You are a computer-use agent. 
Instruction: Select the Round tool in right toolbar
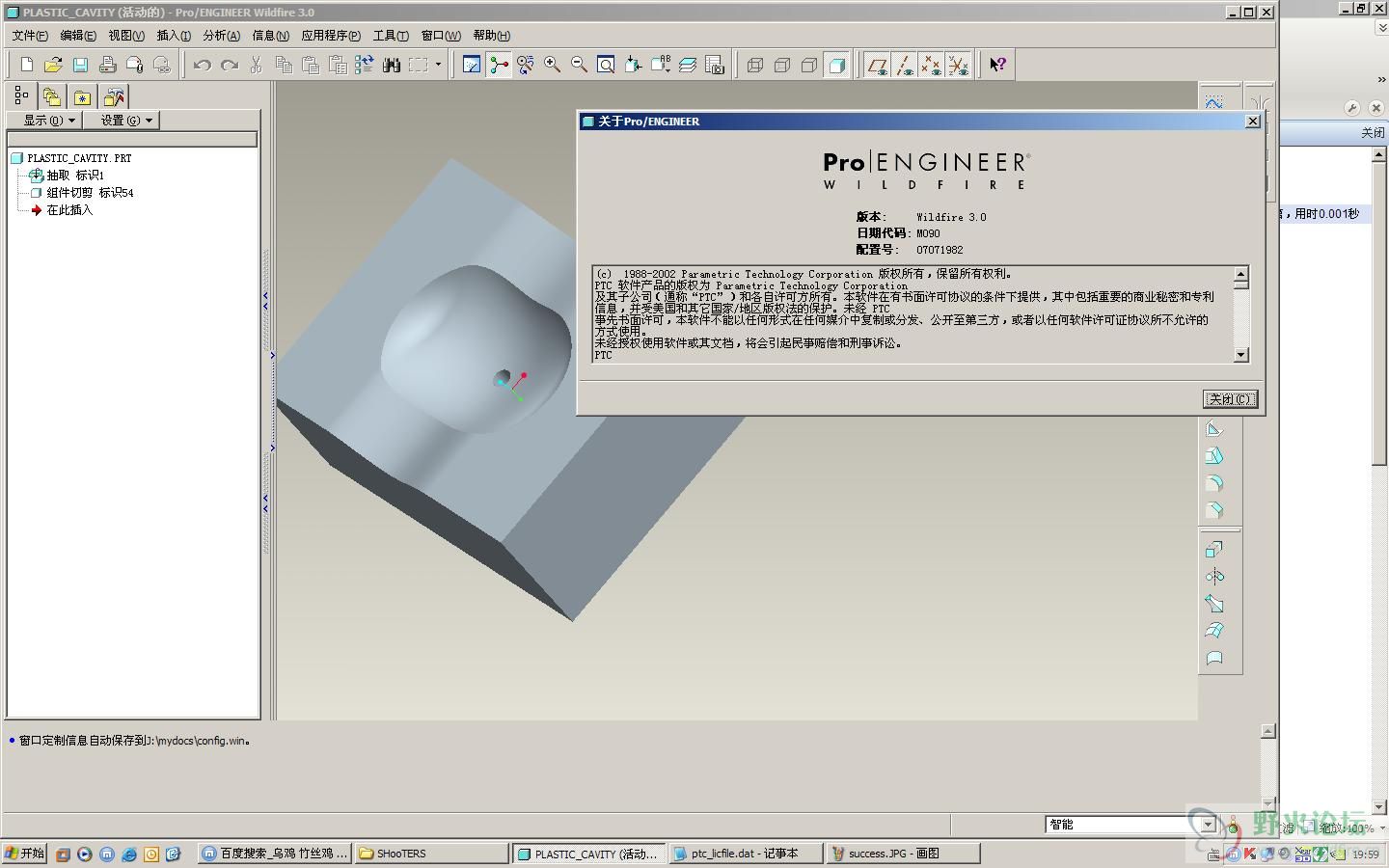click(x=1214, y=483)
